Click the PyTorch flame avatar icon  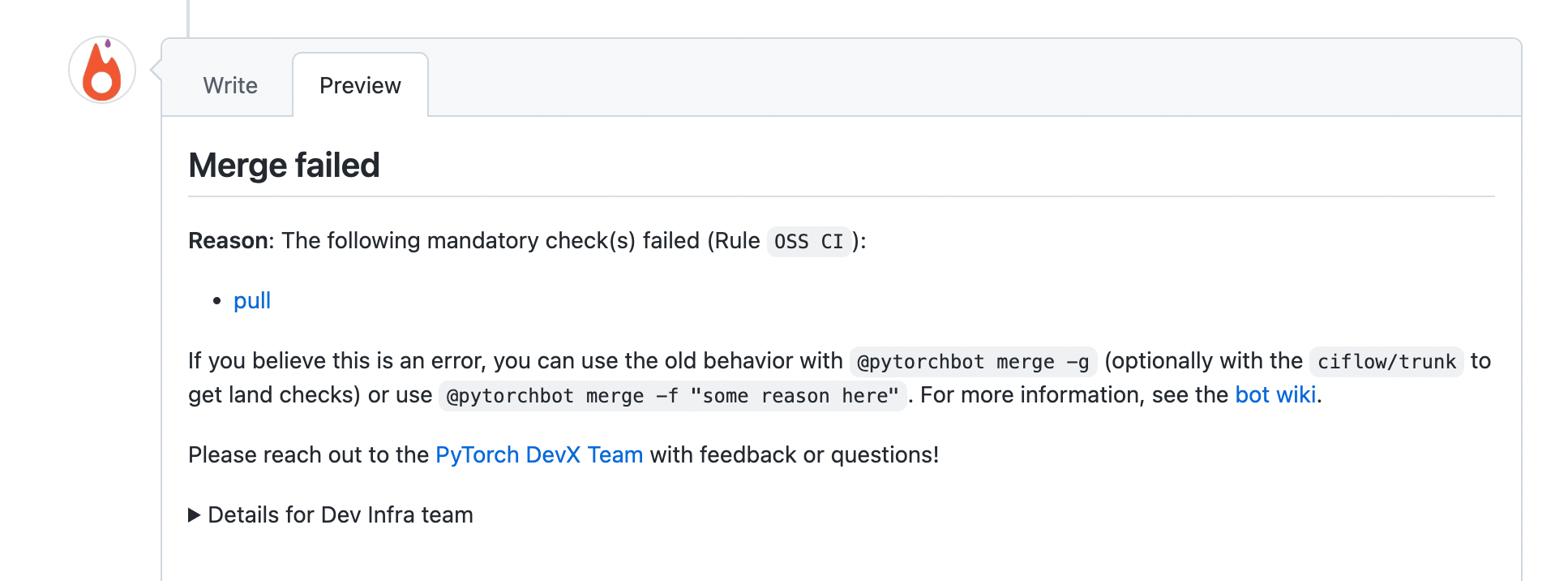102,70
